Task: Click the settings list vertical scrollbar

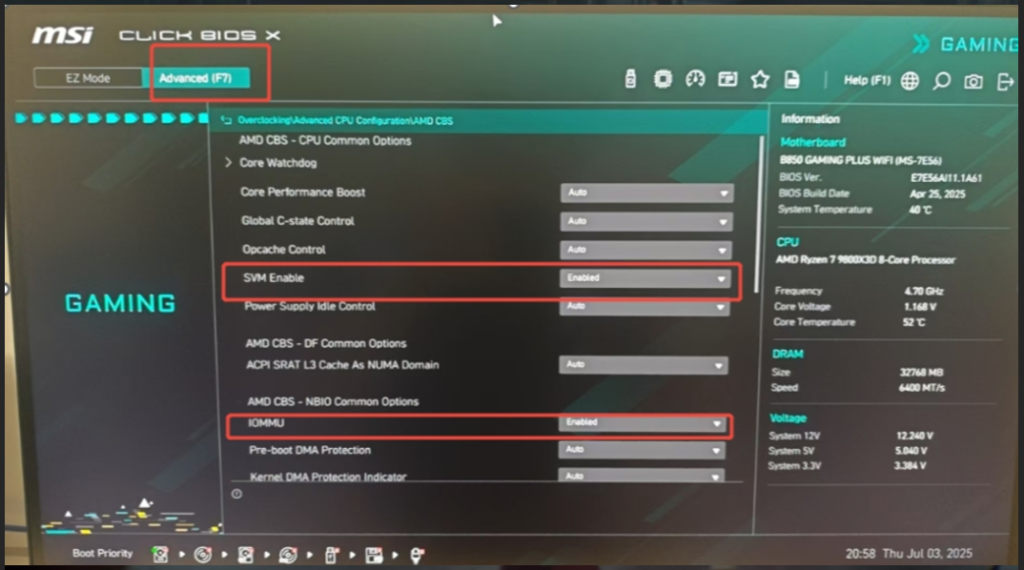Action: pyautogui.click(x=759, y=214)
